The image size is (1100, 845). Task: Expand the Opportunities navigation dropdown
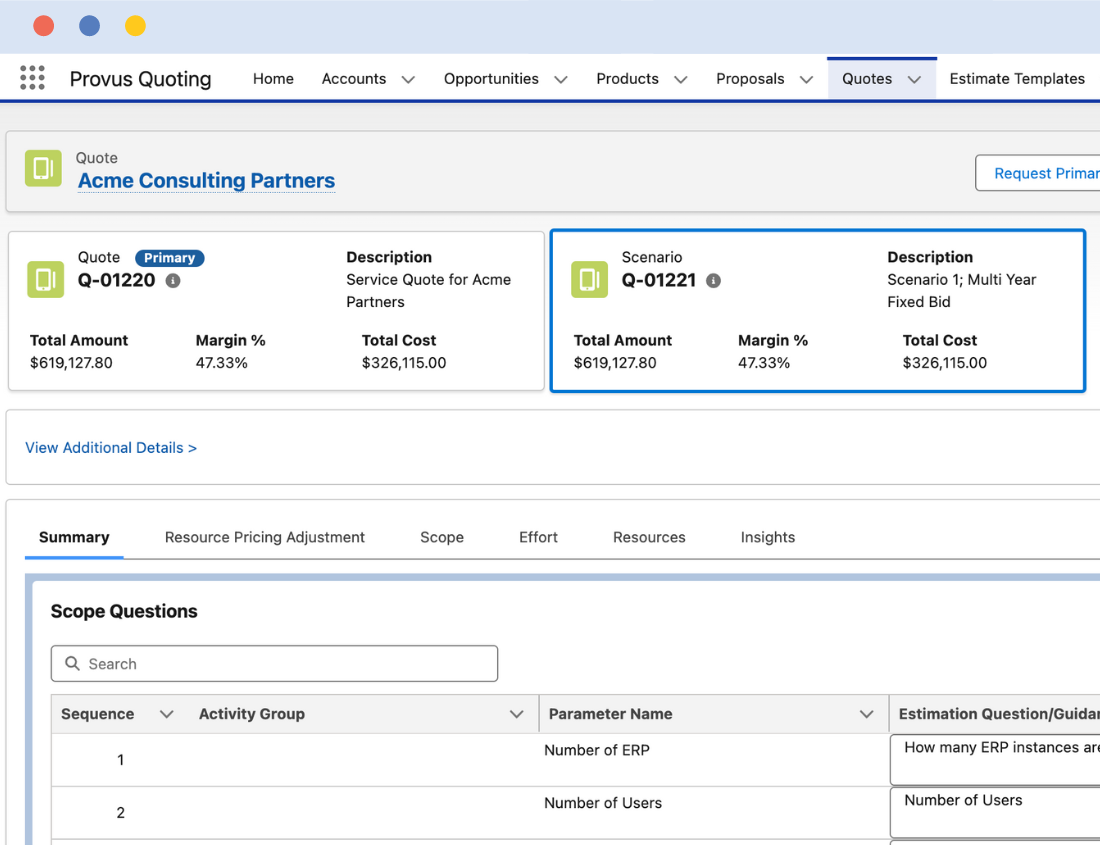(x=561, y=78)
